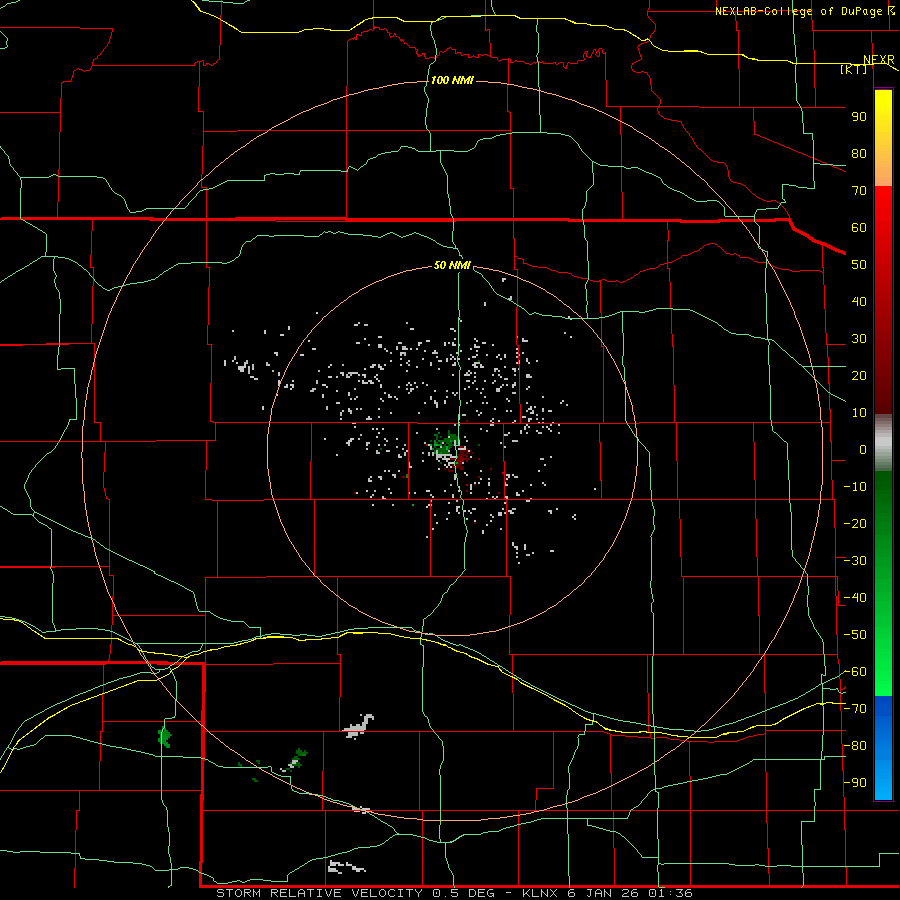Click the positive 70 knot scale label
900x900 pixels.
point(859,191)
